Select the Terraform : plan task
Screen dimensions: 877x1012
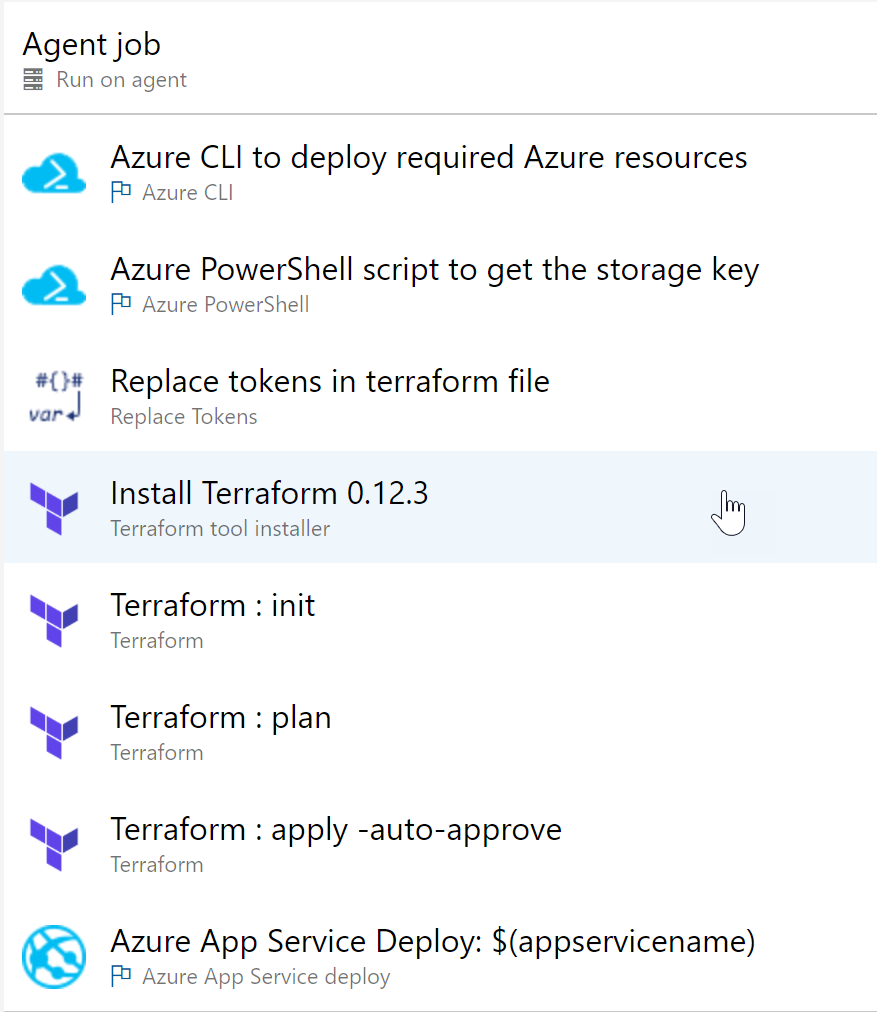coord(440,733)
